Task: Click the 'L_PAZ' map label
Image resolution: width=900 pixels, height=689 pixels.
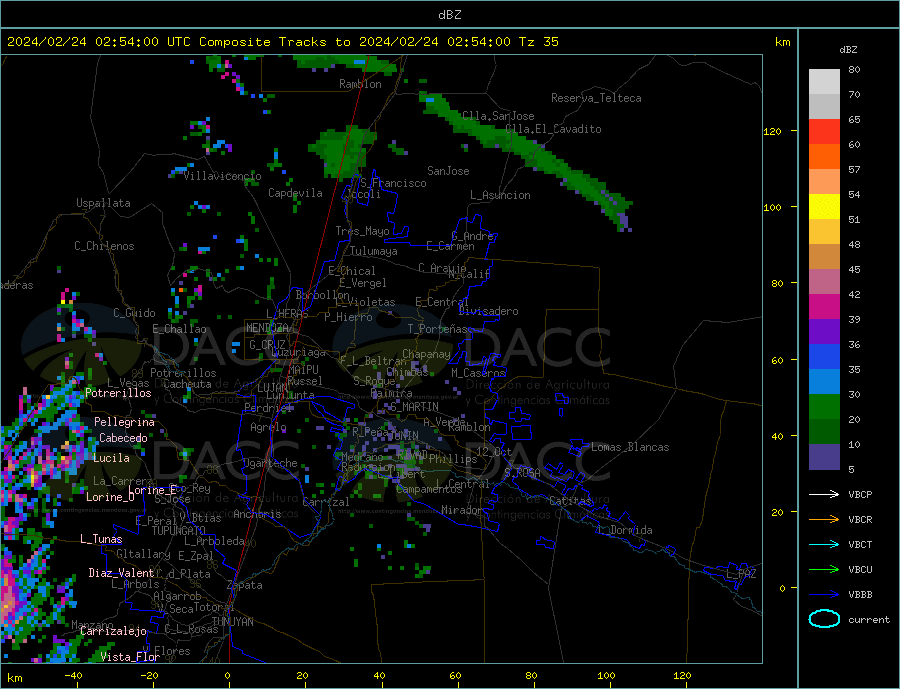Action: (x=741, y=574)
